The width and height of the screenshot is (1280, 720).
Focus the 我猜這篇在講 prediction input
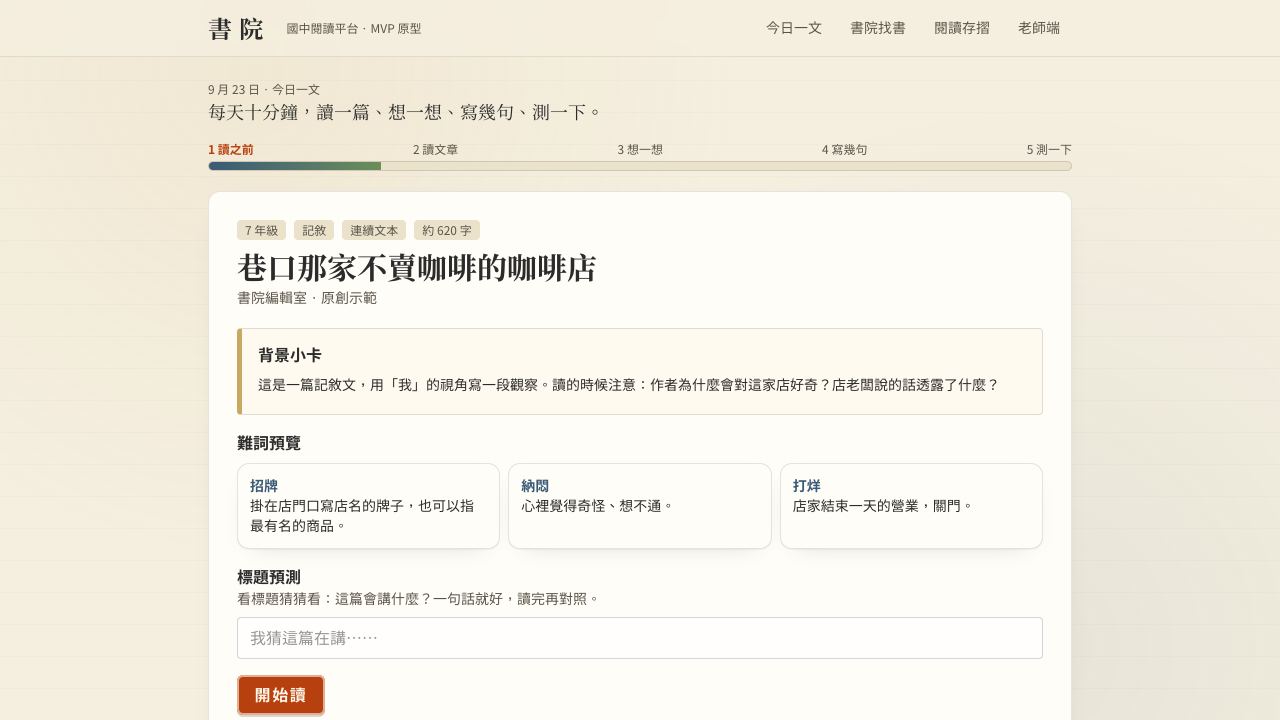pyautogui.click(x=640, y=638)
